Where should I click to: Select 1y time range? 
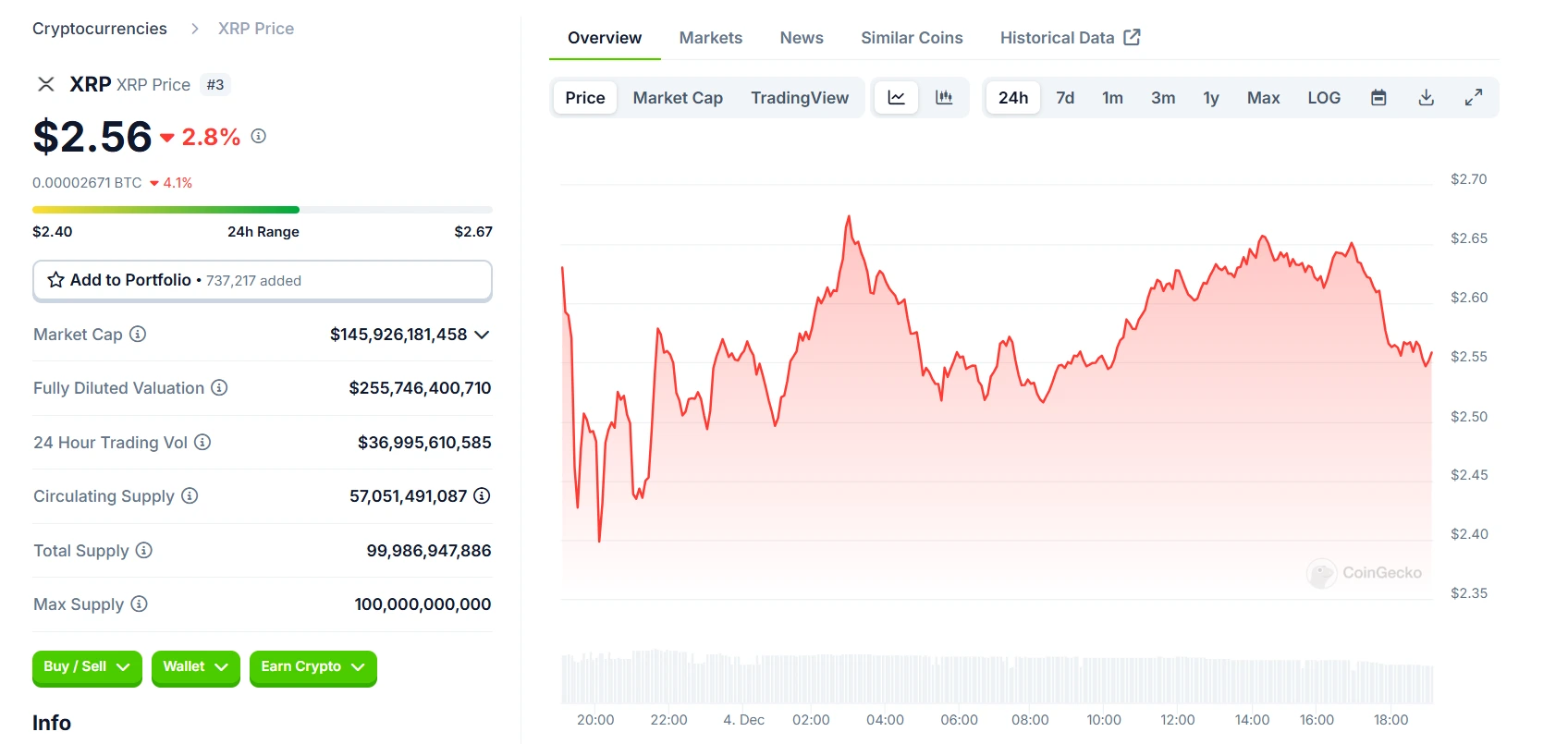1211,97
